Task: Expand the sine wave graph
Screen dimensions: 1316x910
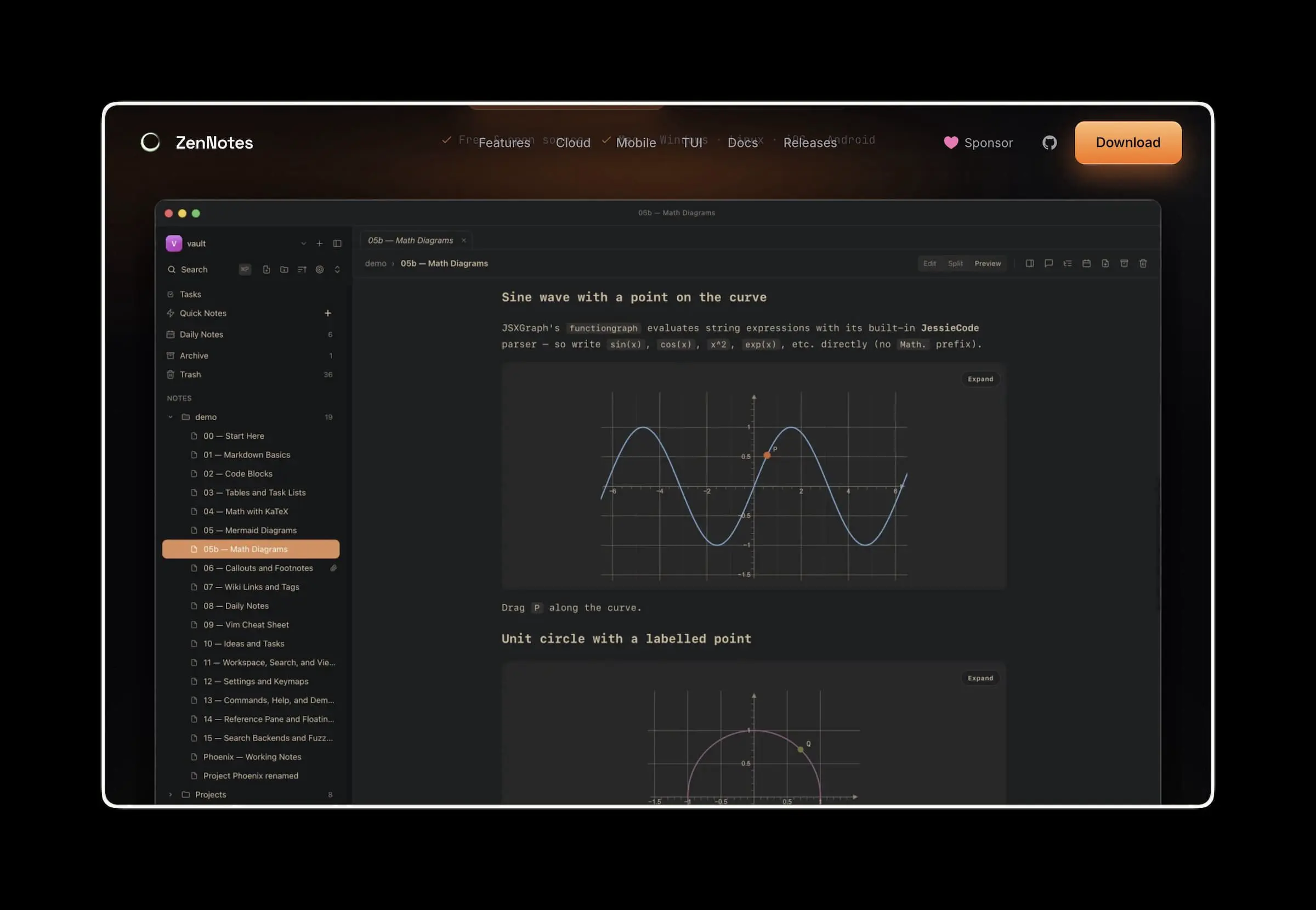Action: 980,379
